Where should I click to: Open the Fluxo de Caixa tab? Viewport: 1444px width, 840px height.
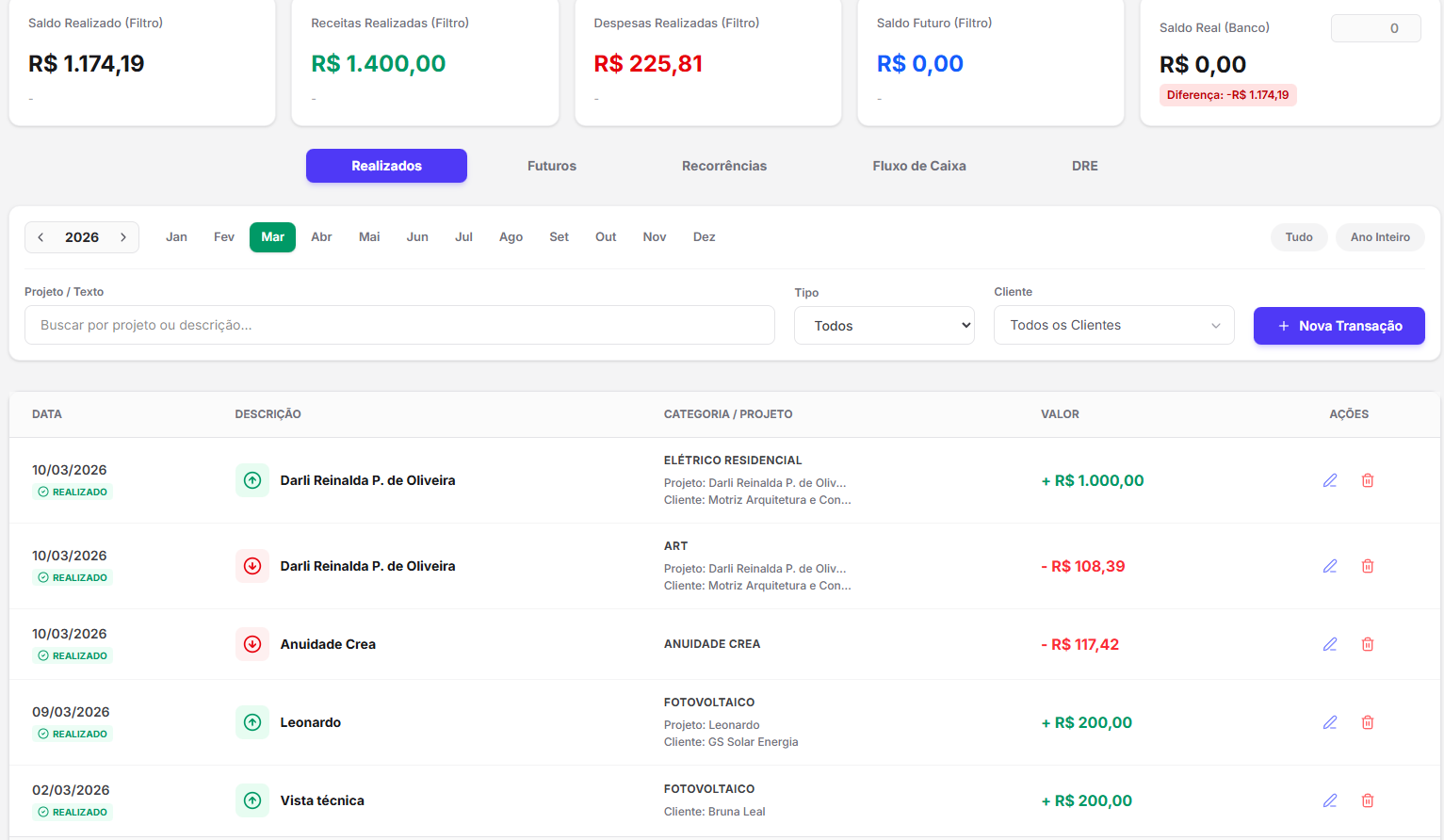[918, 166]
